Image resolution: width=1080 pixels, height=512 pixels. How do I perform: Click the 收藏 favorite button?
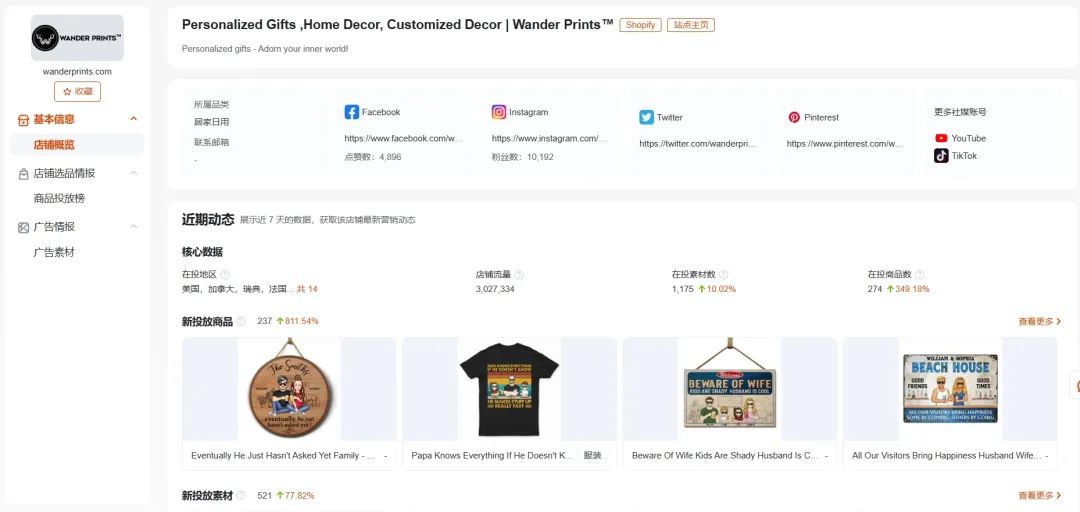coord(77,91)
